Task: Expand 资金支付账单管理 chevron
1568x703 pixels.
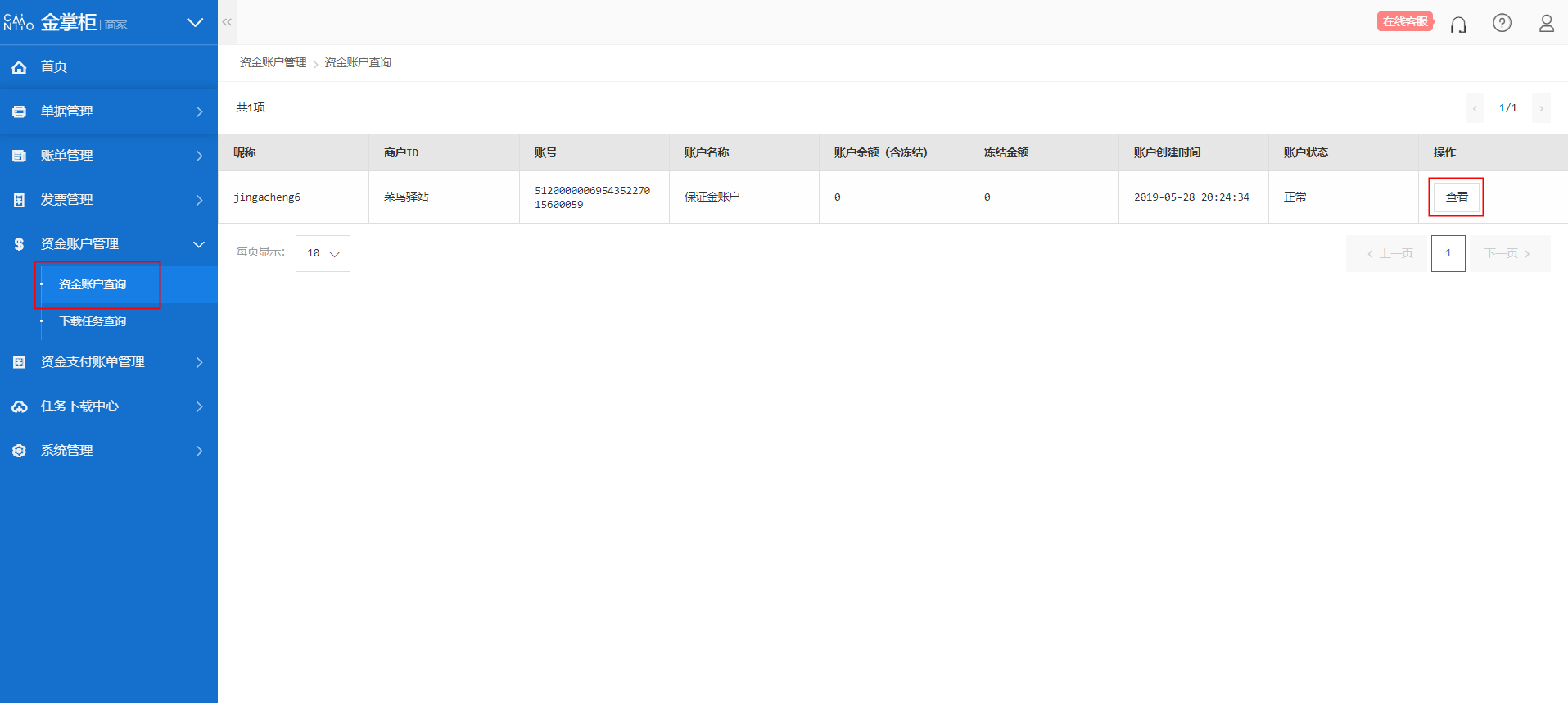Action: (x=199, y=362)
